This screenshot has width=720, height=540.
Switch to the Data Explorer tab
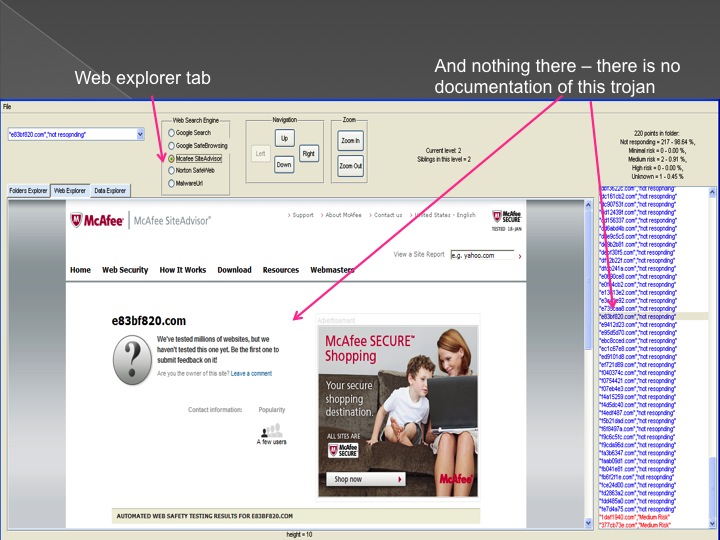(110, 191)
